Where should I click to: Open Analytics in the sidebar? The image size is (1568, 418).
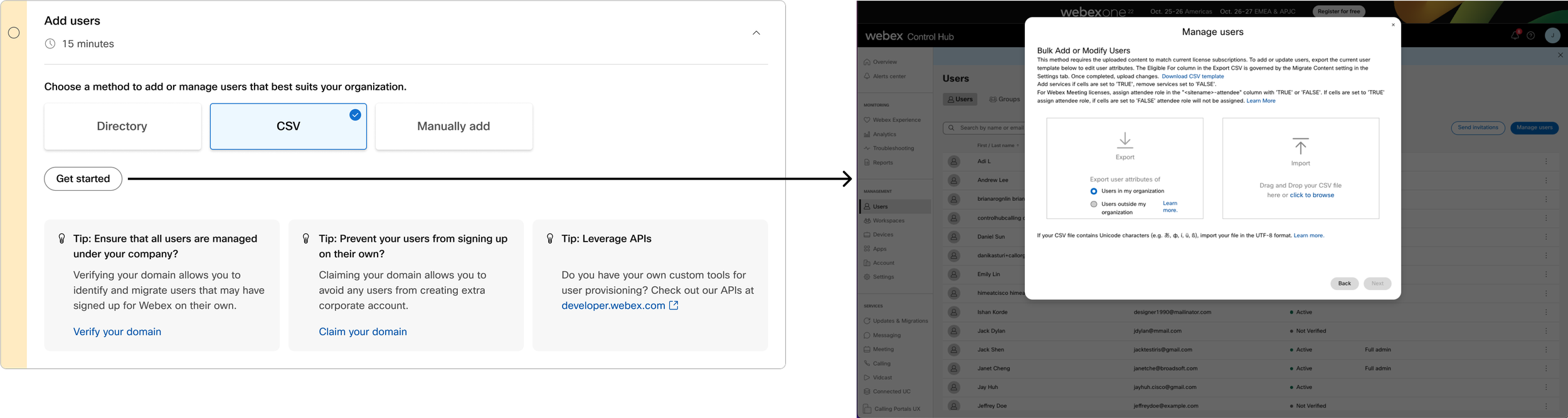coord(879,134)
